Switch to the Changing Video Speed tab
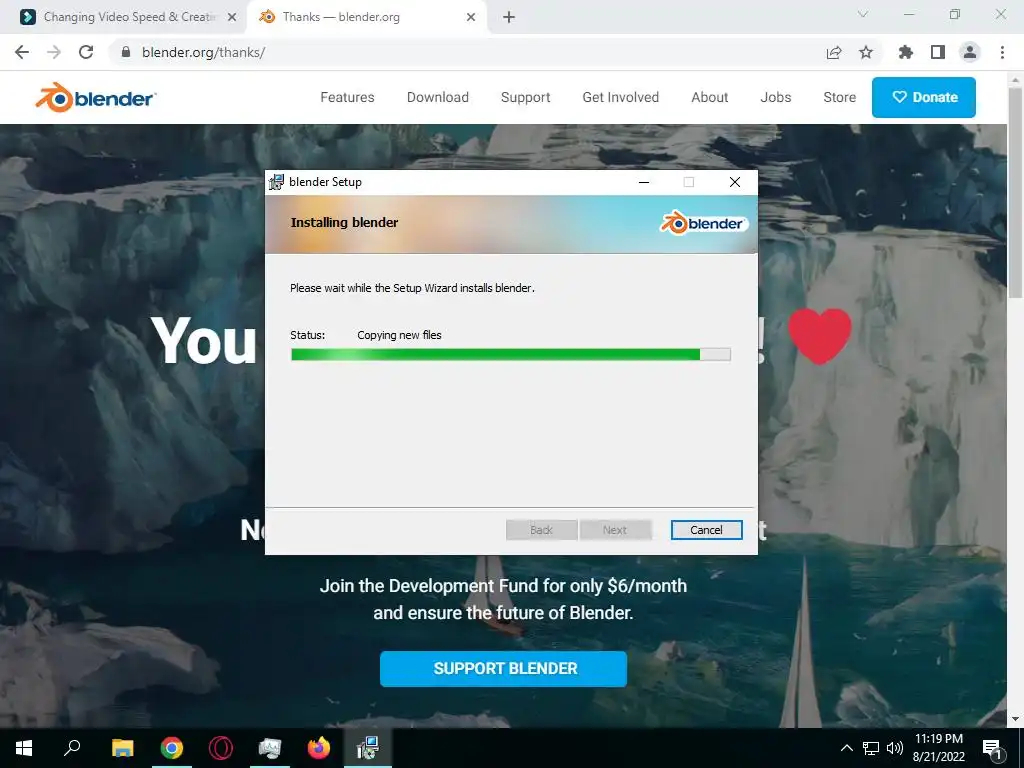 124,17
